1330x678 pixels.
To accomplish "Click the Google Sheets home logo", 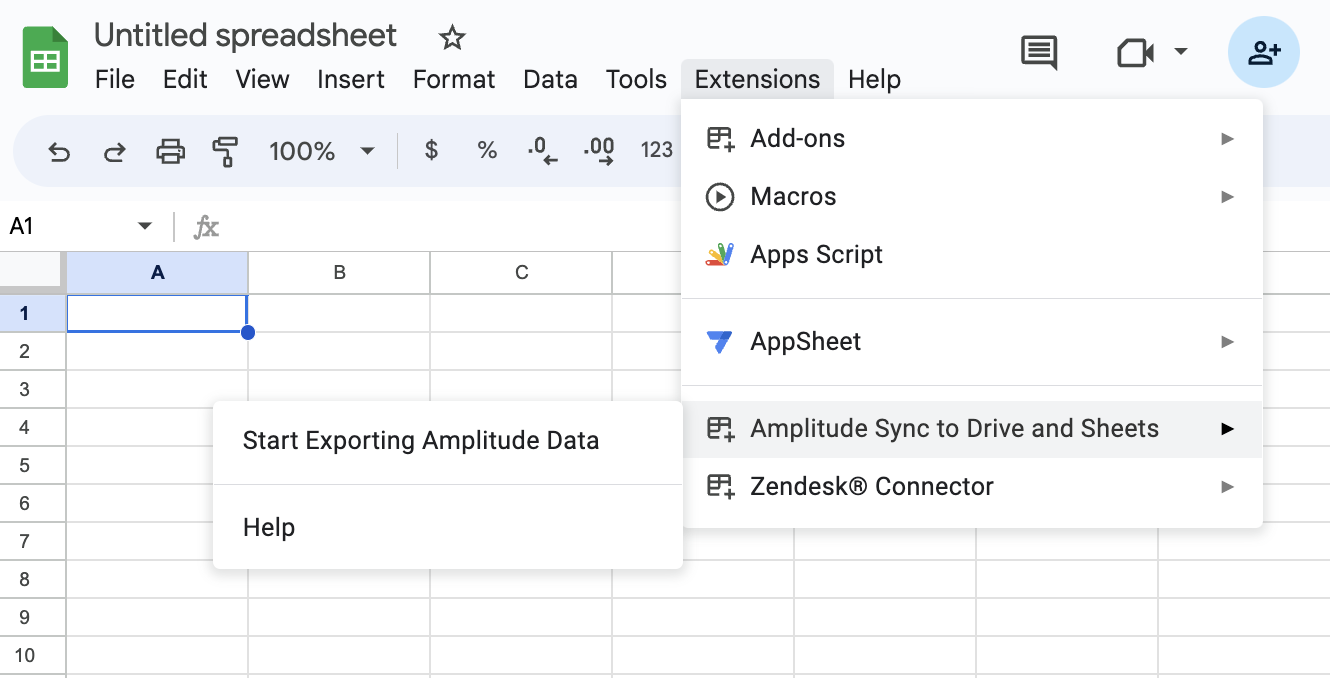I will 45,58.
